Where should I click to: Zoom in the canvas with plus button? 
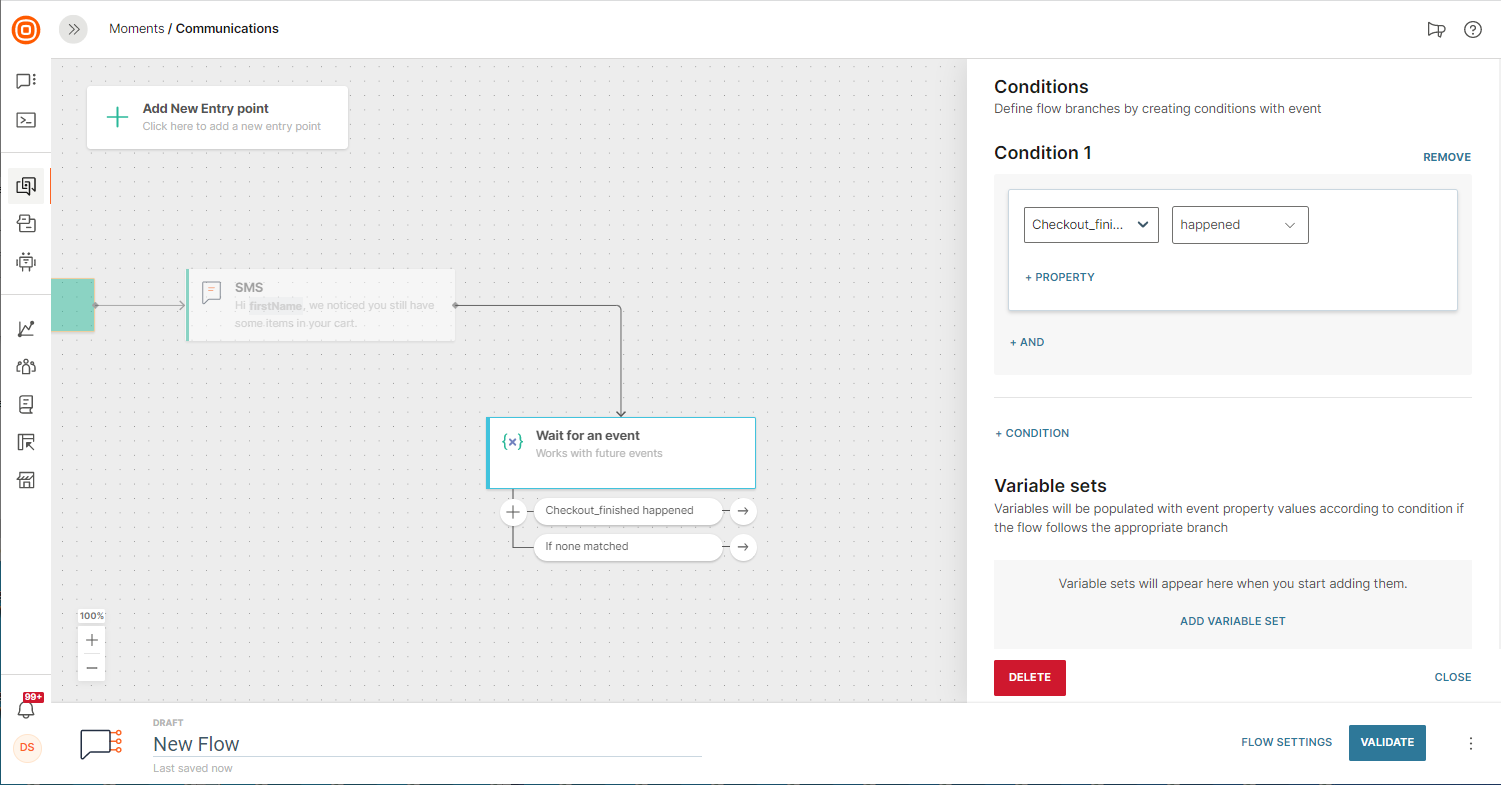click(92, 640)
